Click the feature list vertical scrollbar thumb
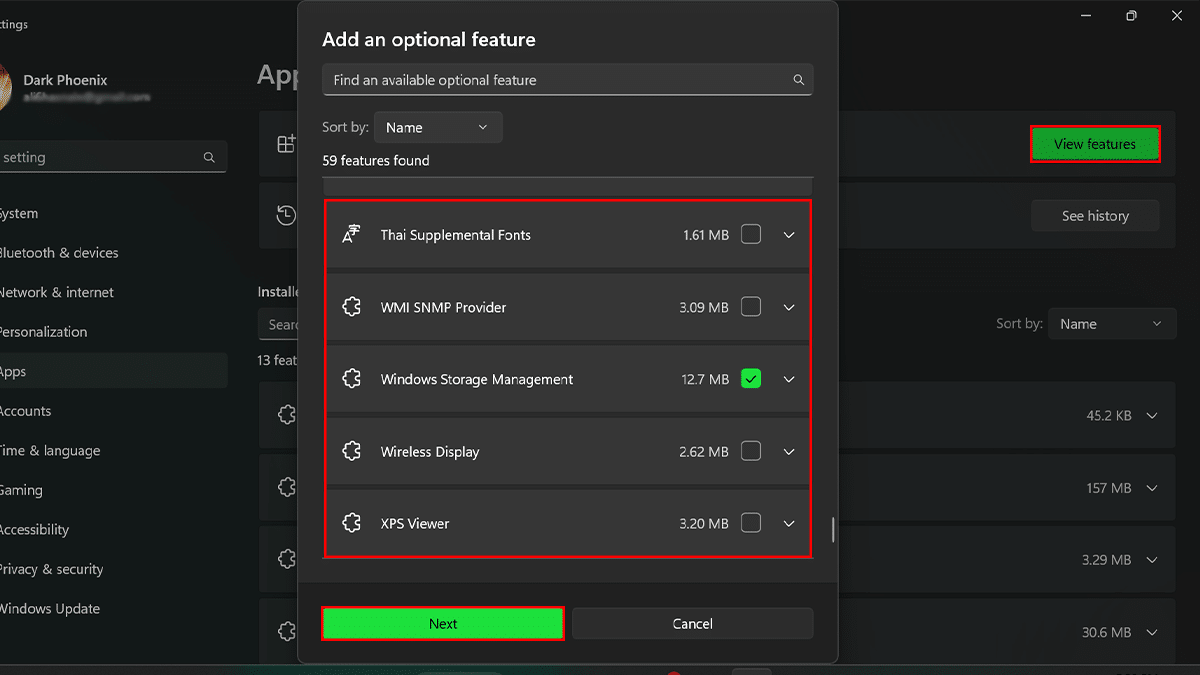This screenshot has height=675, width=1200. point(833,529)
